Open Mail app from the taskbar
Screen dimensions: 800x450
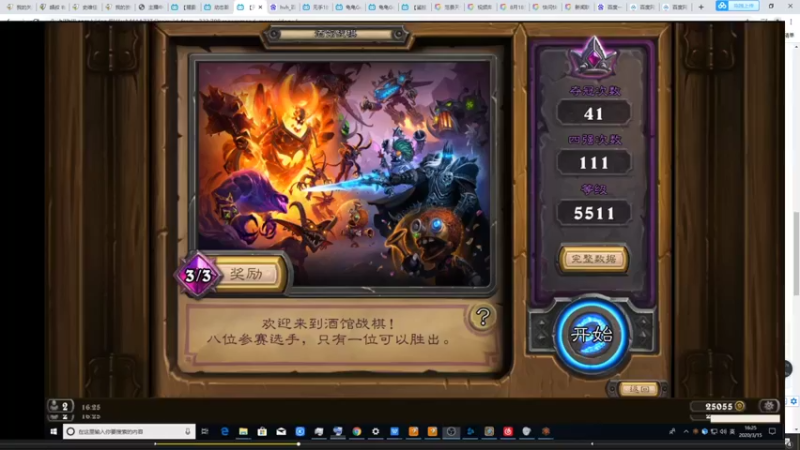281,432
